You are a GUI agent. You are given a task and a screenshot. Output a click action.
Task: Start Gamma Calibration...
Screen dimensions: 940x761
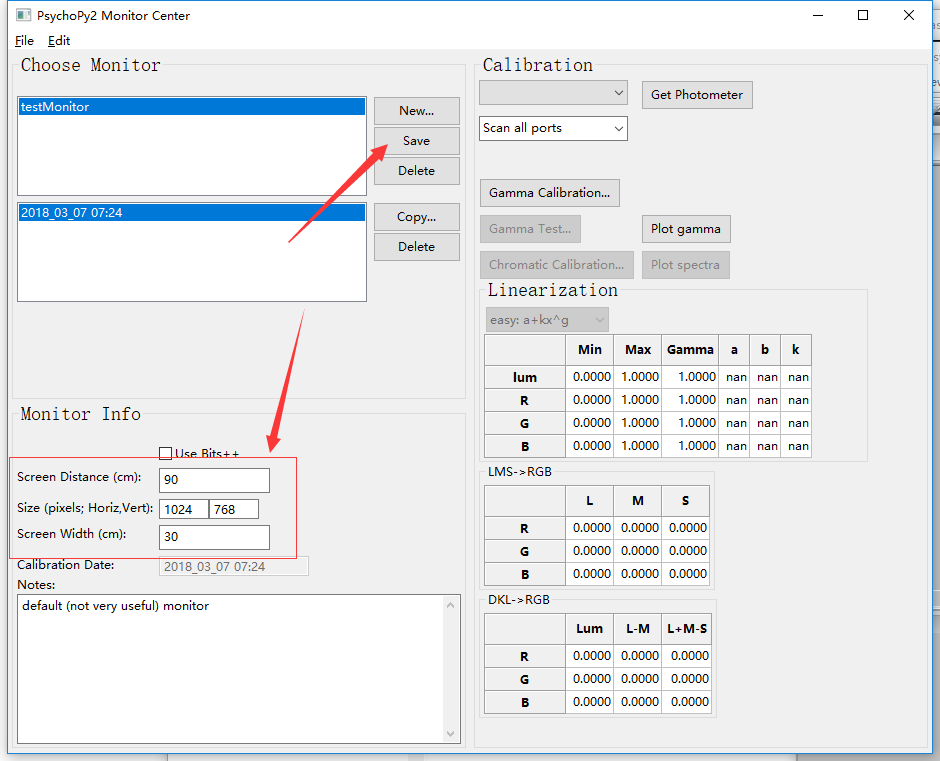pos(549,192)
